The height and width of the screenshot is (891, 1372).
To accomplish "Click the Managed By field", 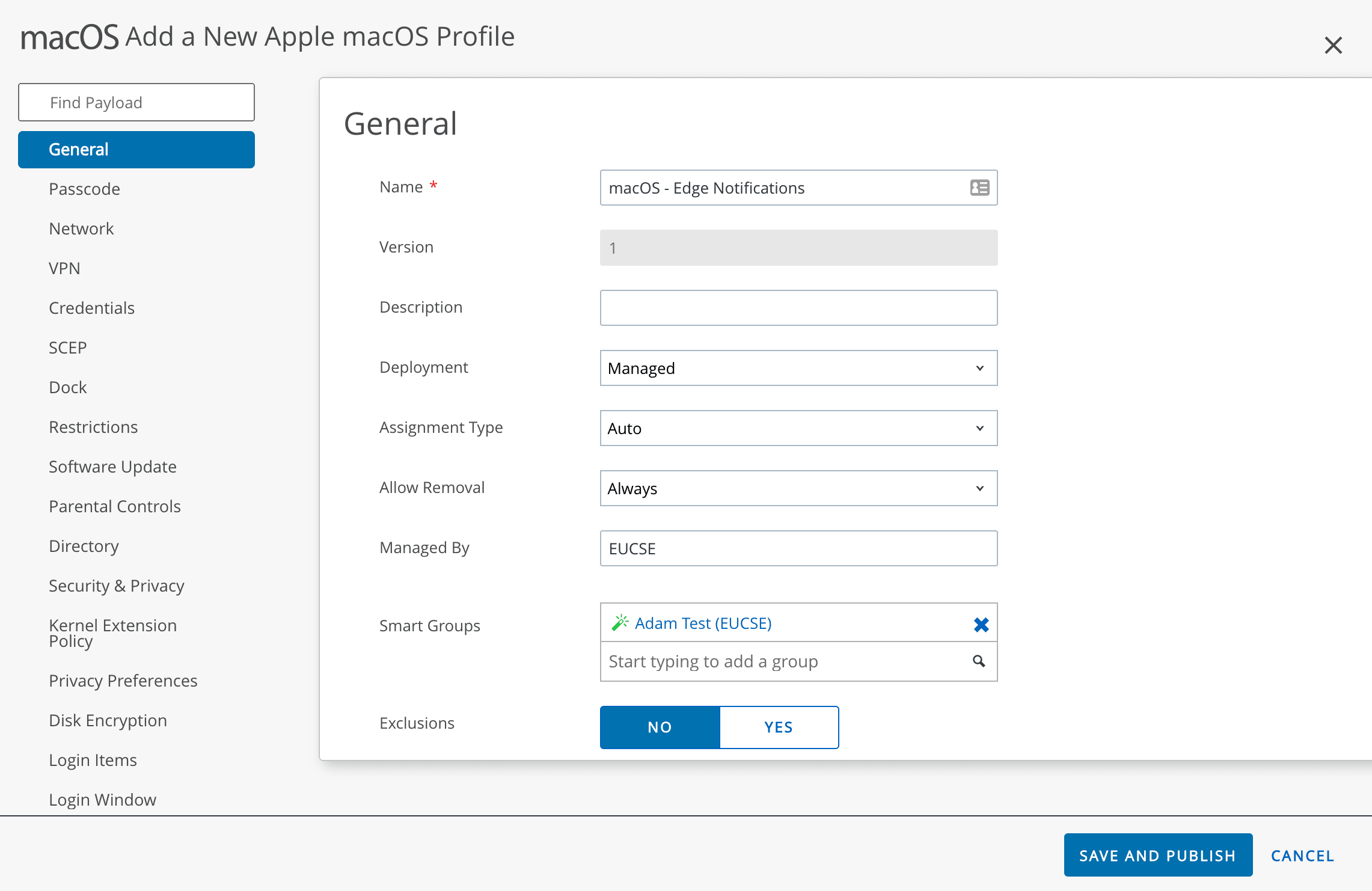I will [x=798, y=548].
